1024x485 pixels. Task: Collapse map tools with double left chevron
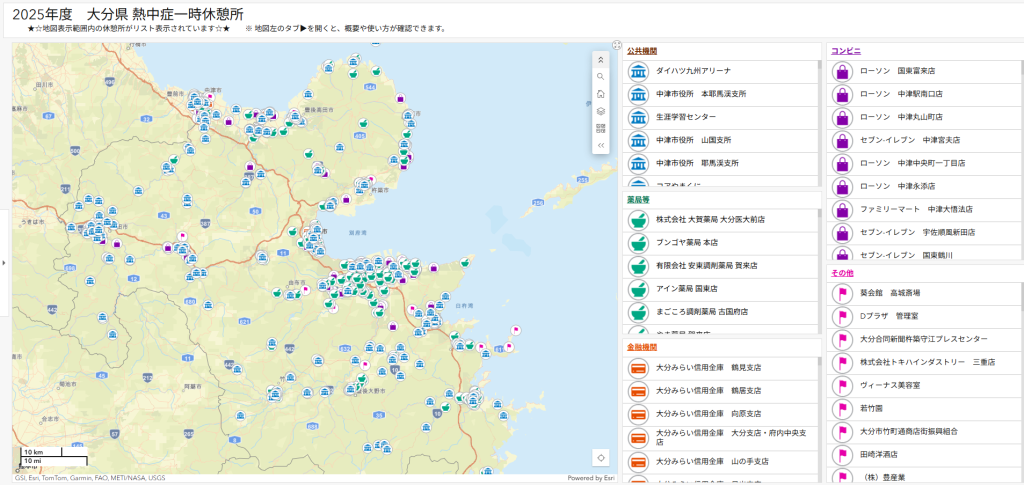[601, 145]
